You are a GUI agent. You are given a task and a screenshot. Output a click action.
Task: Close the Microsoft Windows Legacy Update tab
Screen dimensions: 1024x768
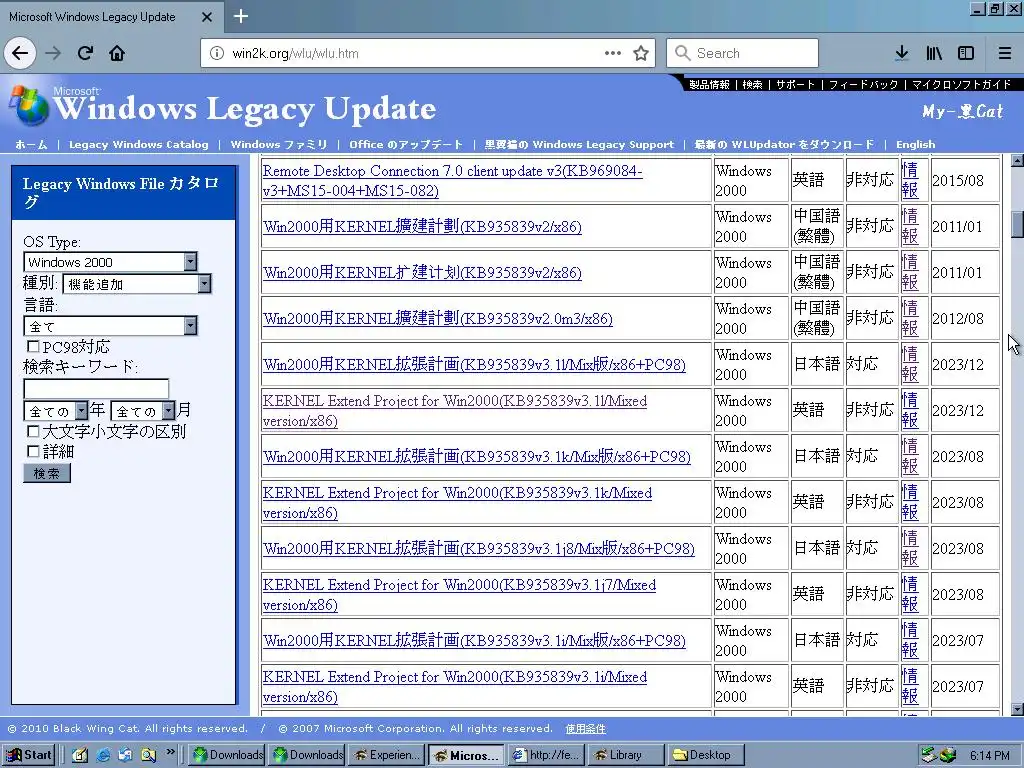207,17
